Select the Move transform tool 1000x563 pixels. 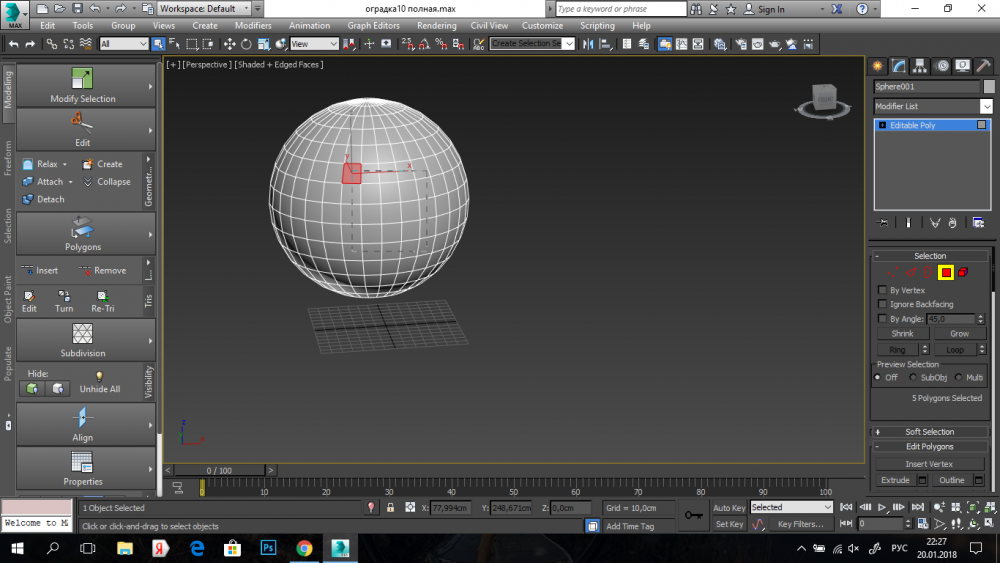click(x=229, y=44)
